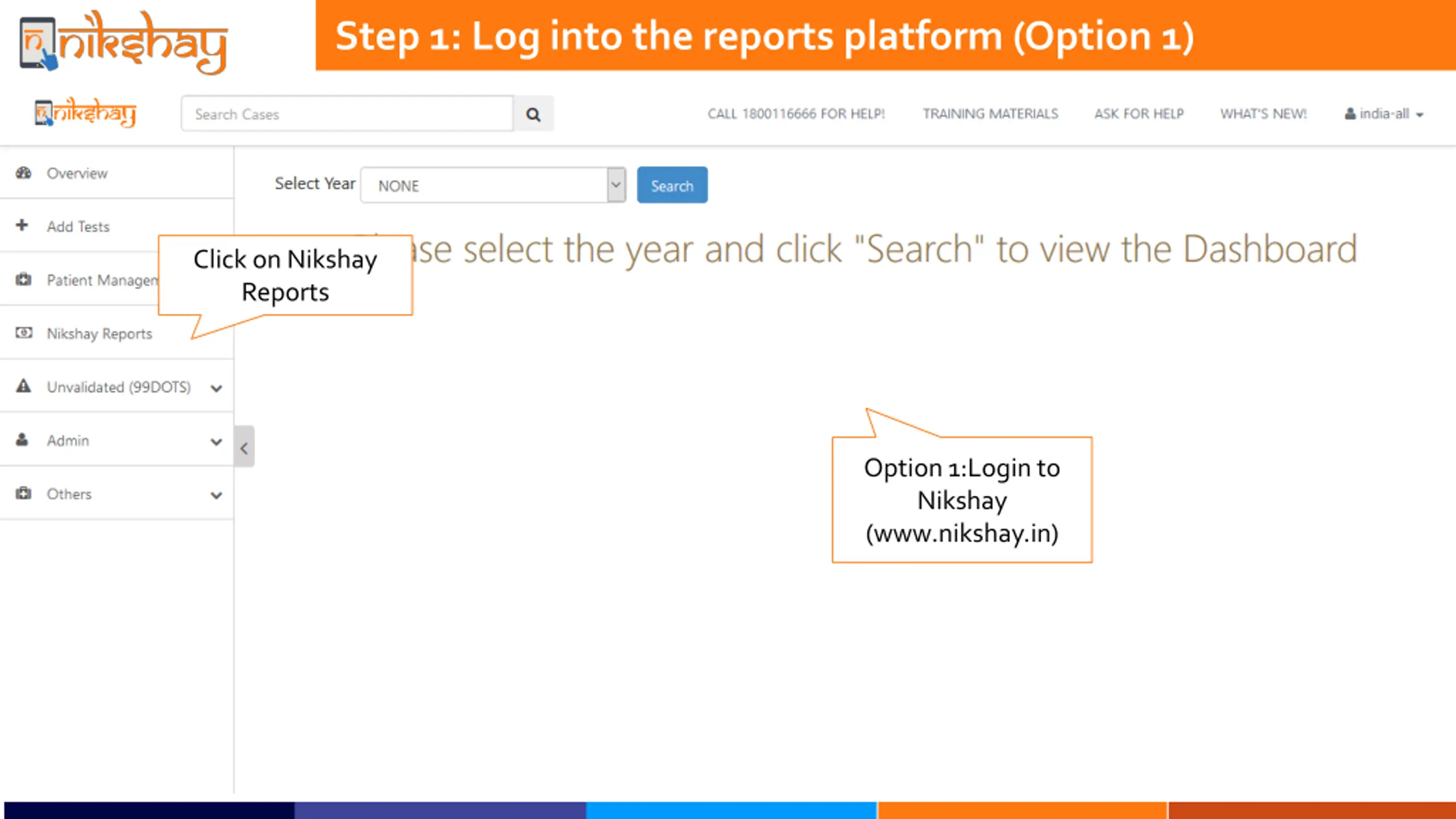The width and height of the screenshot is (1456, 819).
Task: Open the Select Year dropdown
Action: pyautogui.click(x=493, y=185)
